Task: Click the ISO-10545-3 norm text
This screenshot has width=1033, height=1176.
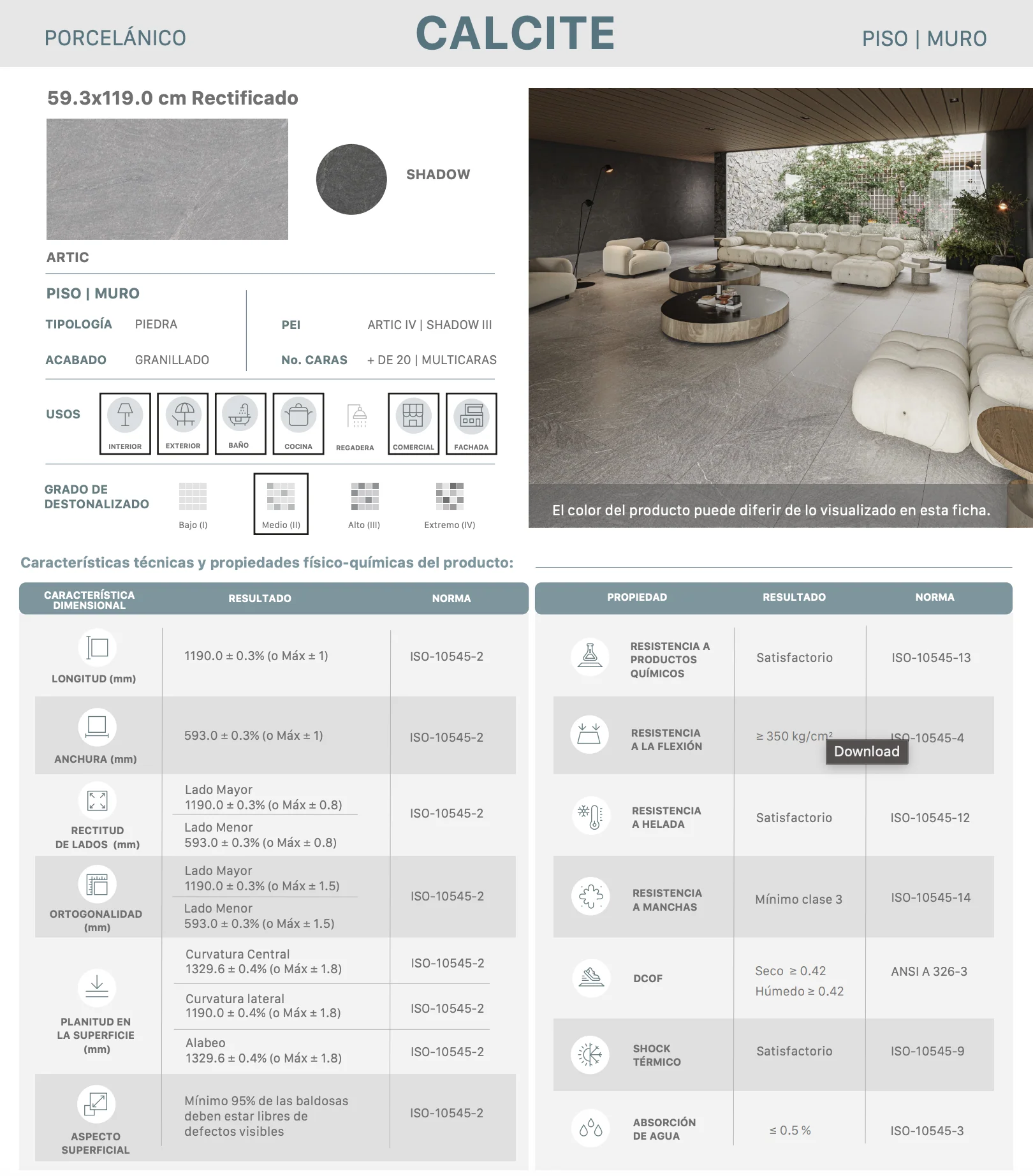Action: [x=927, y=1131]
